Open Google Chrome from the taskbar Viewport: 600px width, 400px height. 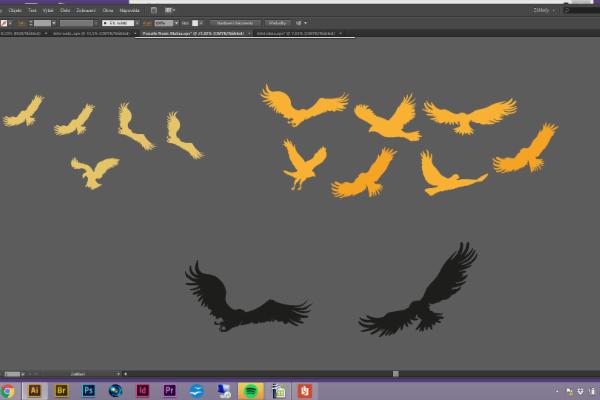[9, 391]
